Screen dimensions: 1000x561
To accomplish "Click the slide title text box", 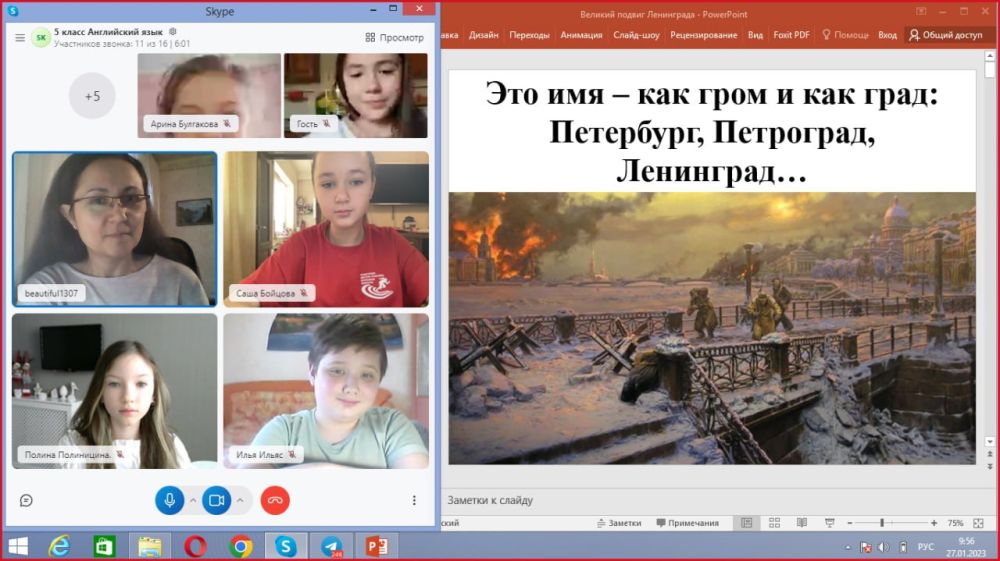I will pos(712,131).
